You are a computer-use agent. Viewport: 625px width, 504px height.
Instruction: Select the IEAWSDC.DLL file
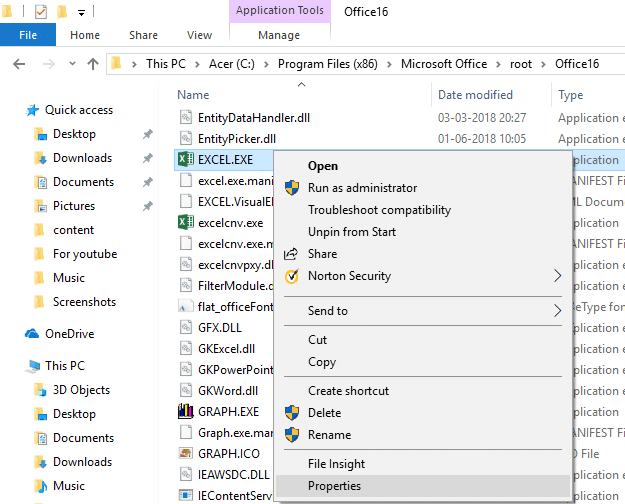click(234, 474)
